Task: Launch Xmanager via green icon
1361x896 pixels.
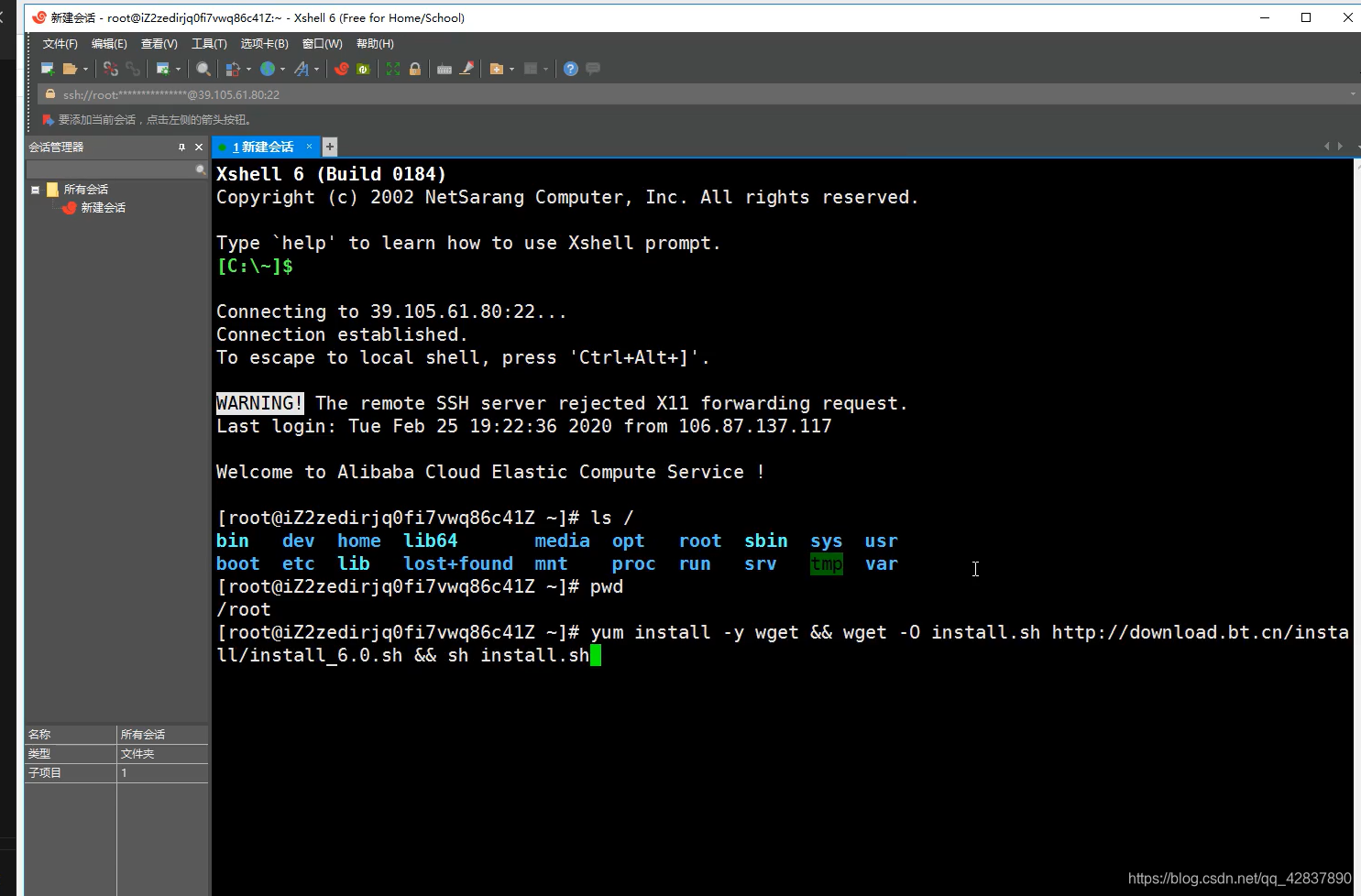Action: (363, 69)
